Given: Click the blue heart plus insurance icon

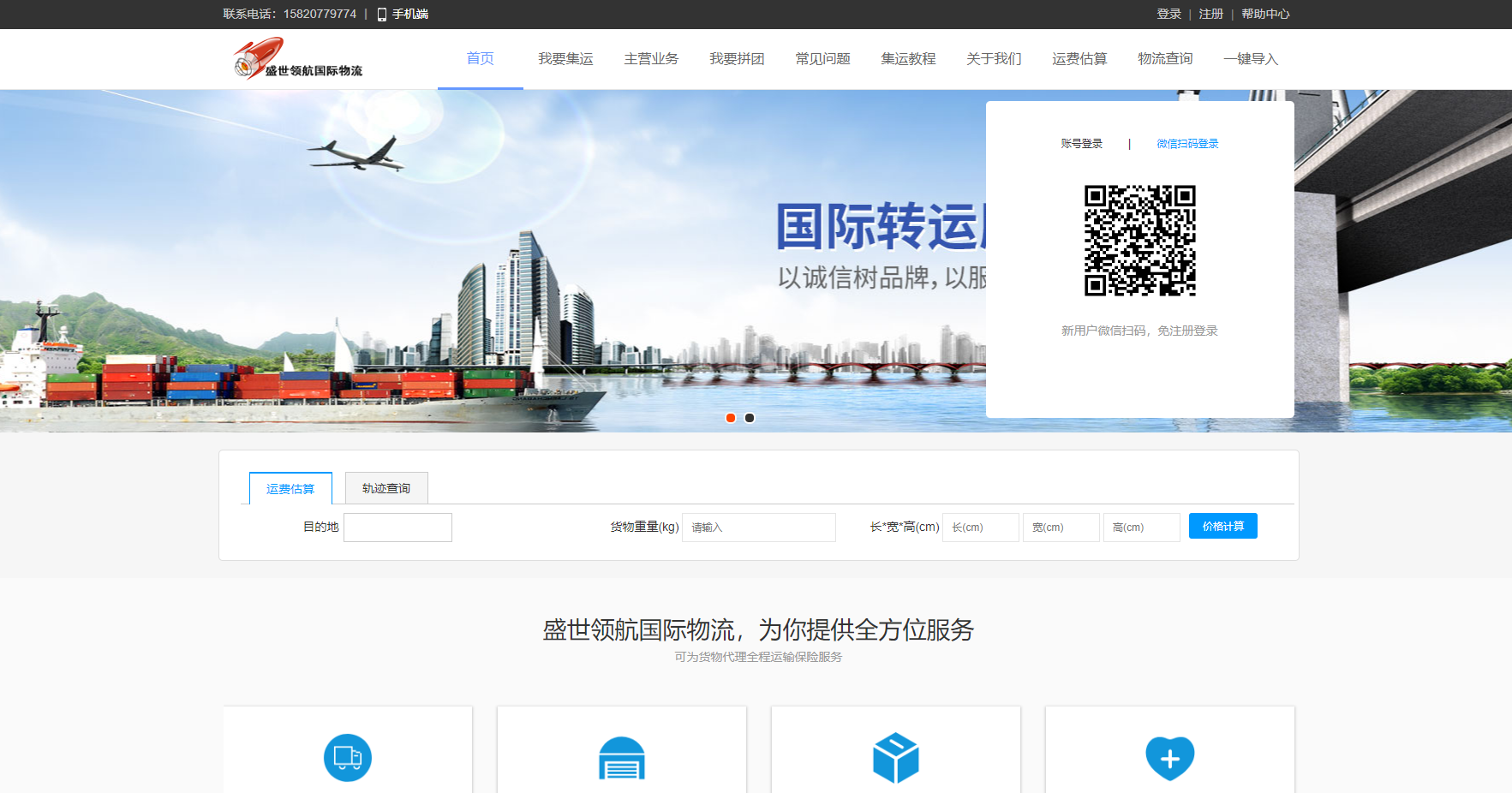Looking at the screenshot, I should (1170, 758).
